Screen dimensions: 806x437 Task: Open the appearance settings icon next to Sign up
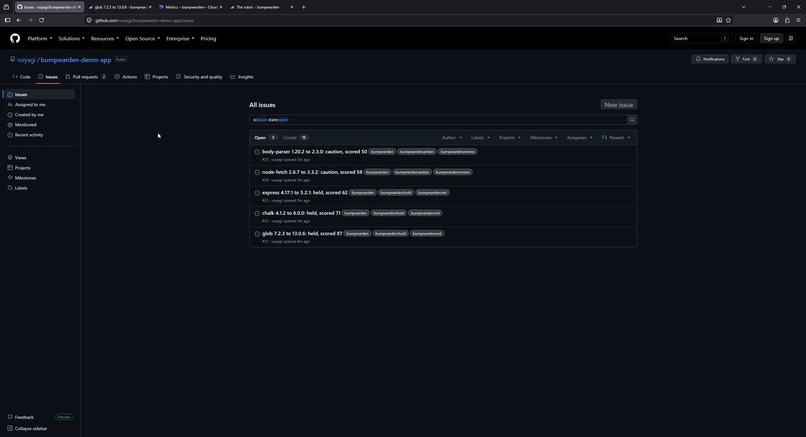791,39
